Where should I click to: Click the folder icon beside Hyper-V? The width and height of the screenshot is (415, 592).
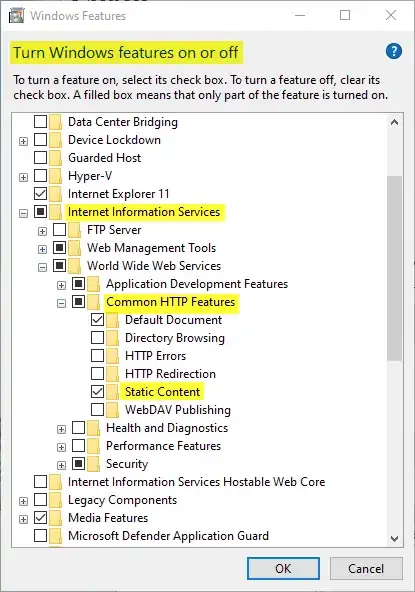pos(56,176)
